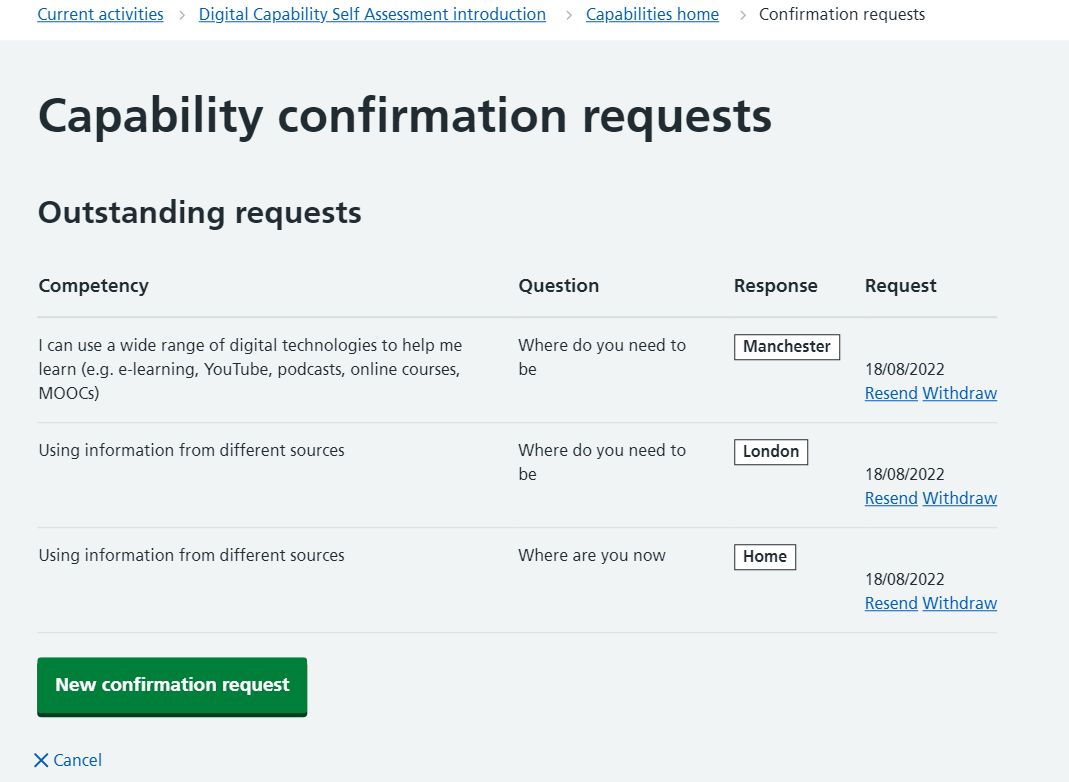Resend the Manchester response request
The height and width of the screenshot is (782, 1069).
click(x=891, y=393)
